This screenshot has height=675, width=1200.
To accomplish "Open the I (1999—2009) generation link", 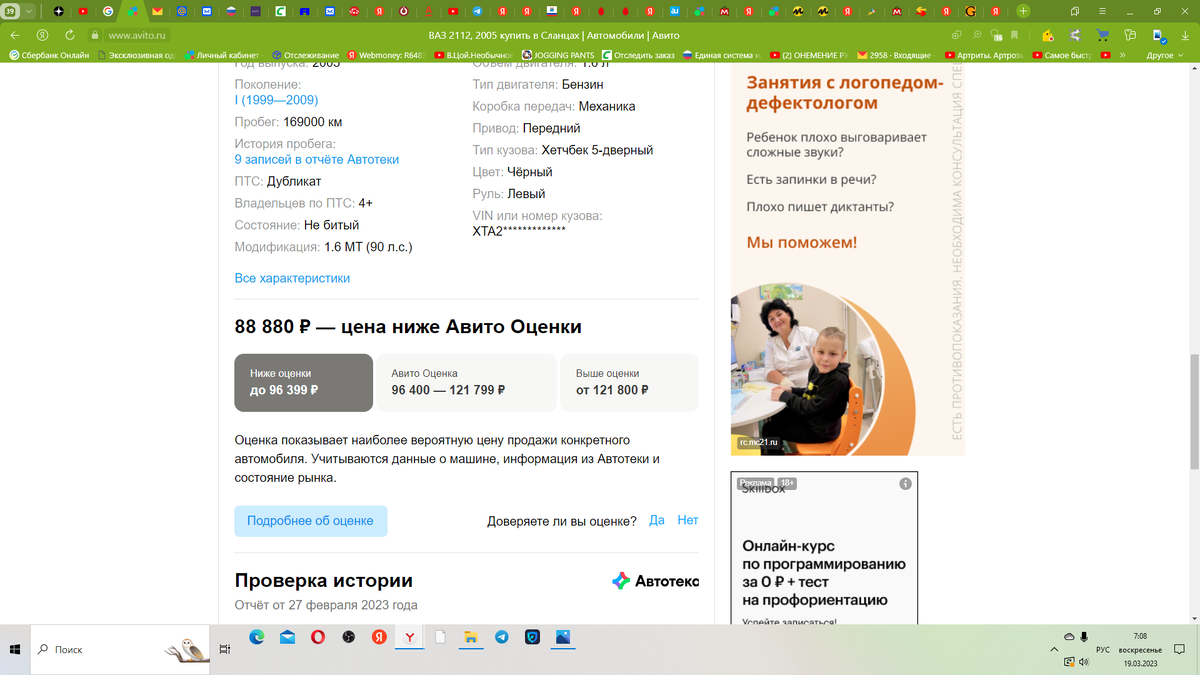I will pyautogui.click(x=276, y=100).
